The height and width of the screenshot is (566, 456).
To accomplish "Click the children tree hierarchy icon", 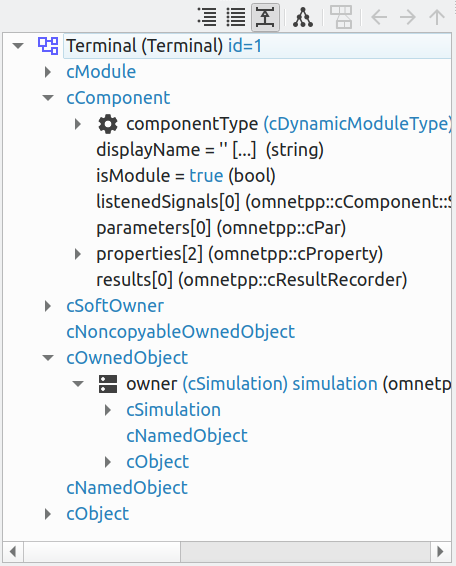I will [303, 17].
